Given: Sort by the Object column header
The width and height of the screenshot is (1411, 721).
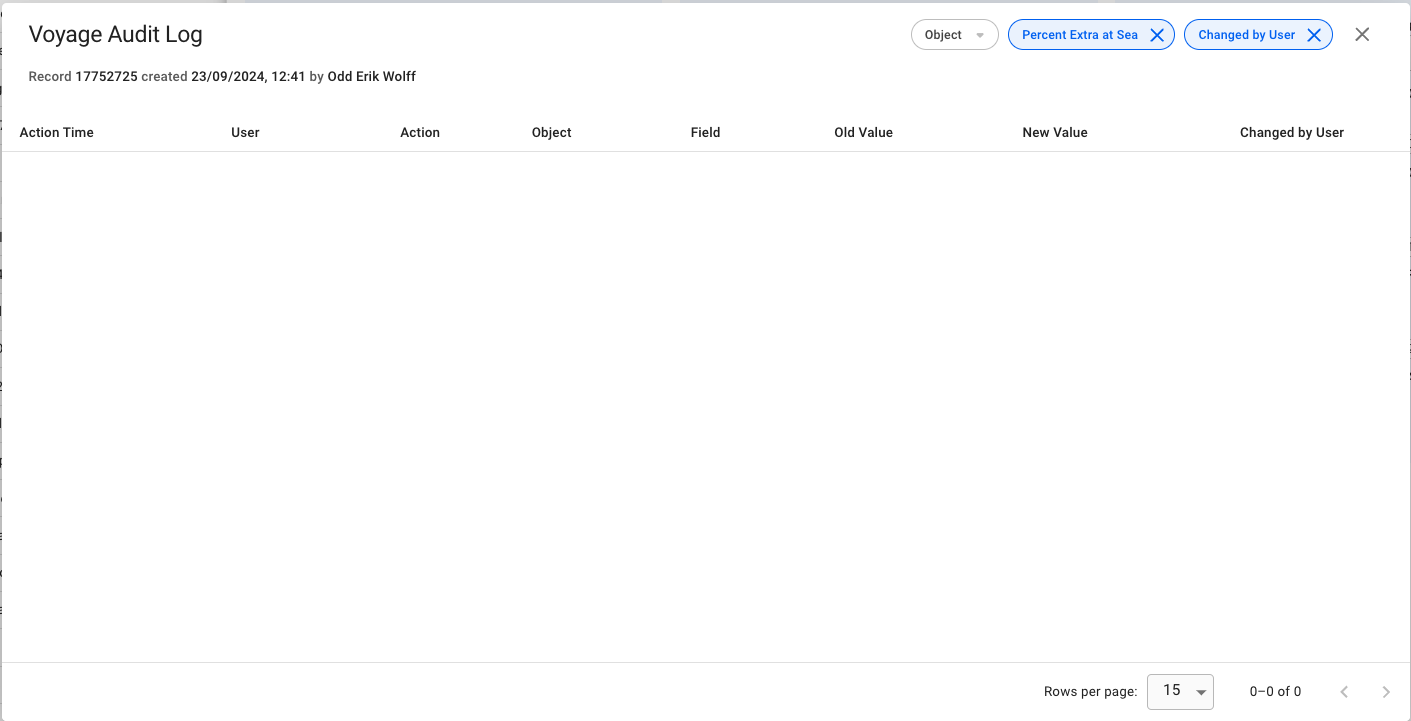Looking at the screenshot, I should point(552,133).
